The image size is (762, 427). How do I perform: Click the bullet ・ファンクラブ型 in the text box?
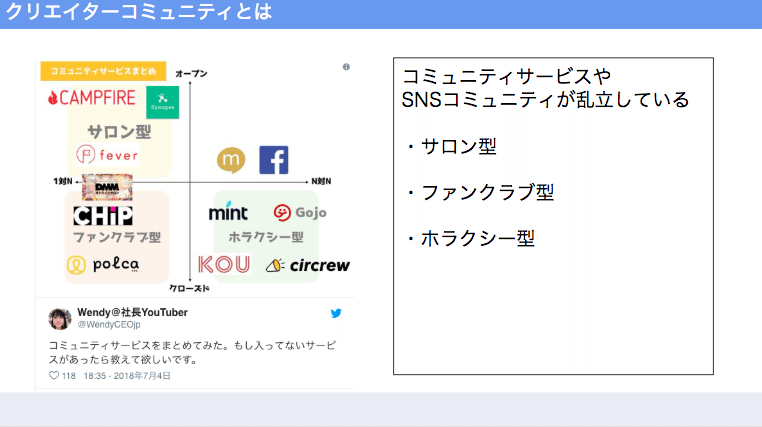pos(479,192)
